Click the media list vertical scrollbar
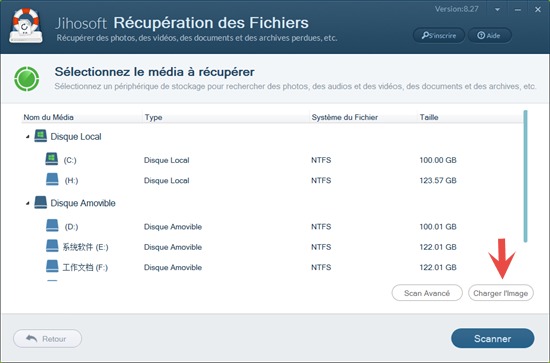Viewport: 550px width, 363px height. pos(525,176)
